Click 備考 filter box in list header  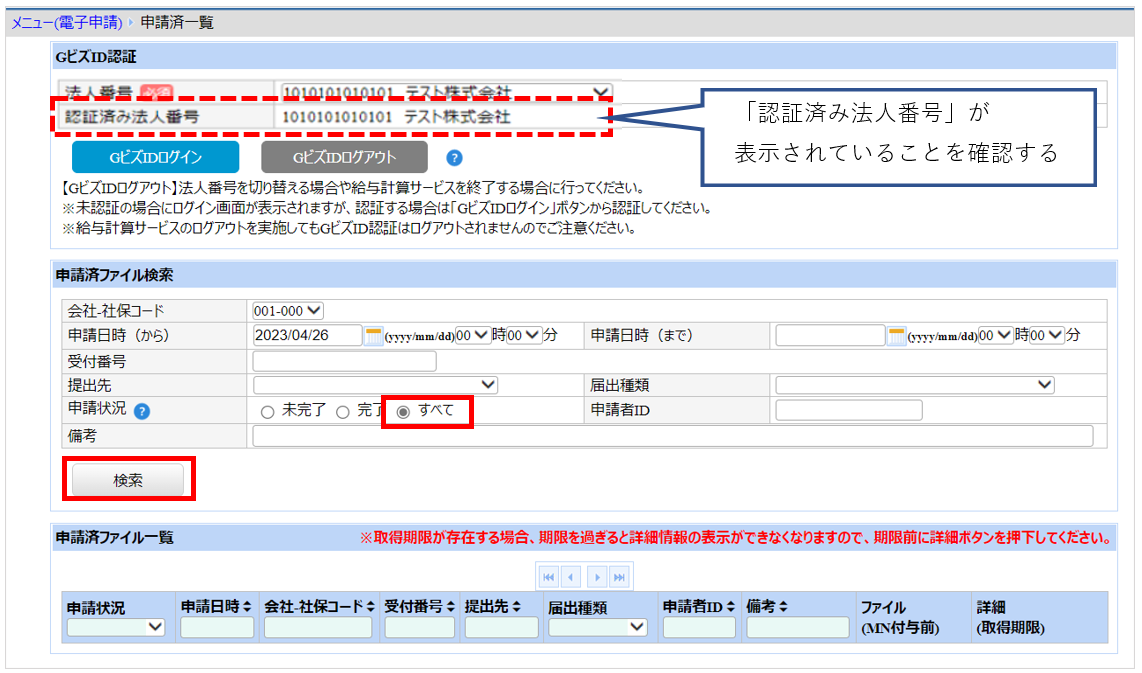tap(798, 627)
